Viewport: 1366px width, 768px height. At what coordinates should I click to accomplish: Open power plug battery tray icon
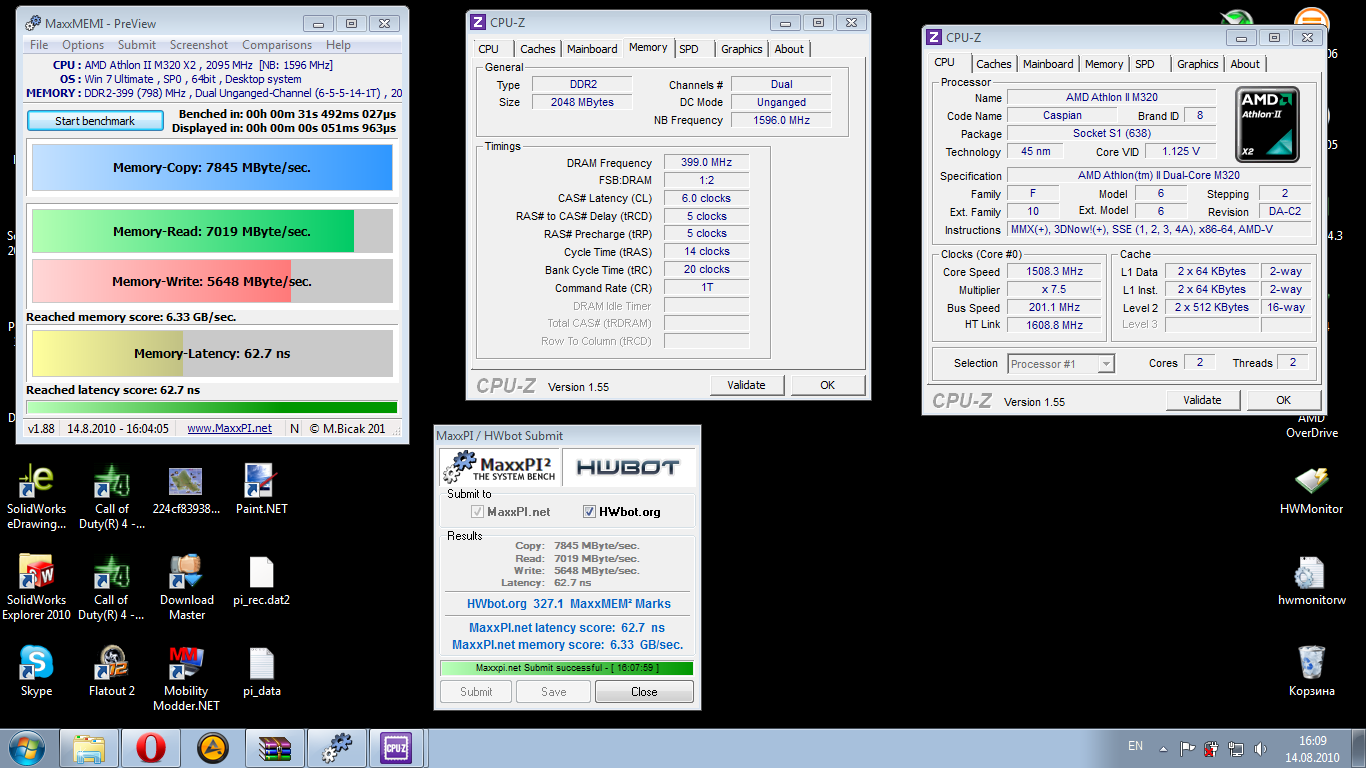tap(1212, 748)
